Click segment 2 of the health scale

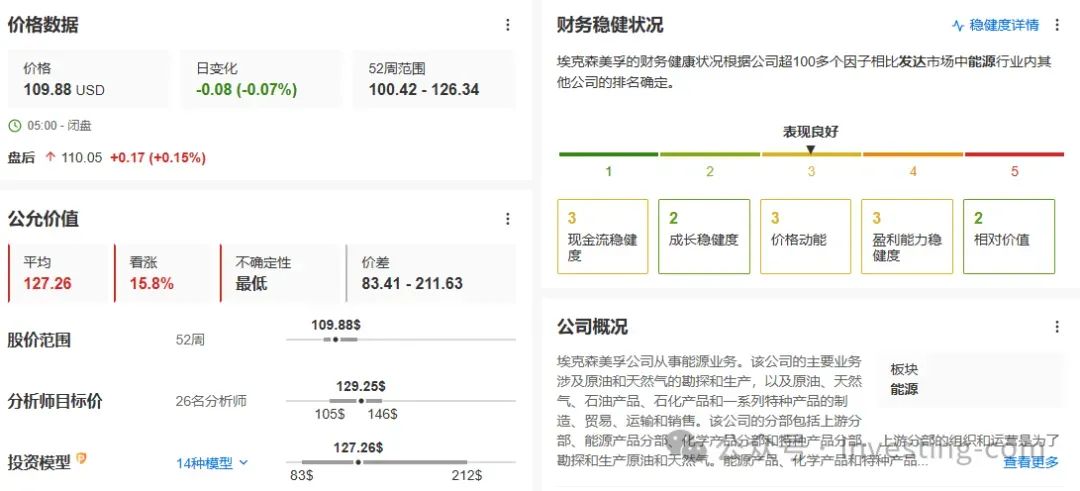[710, 154]
